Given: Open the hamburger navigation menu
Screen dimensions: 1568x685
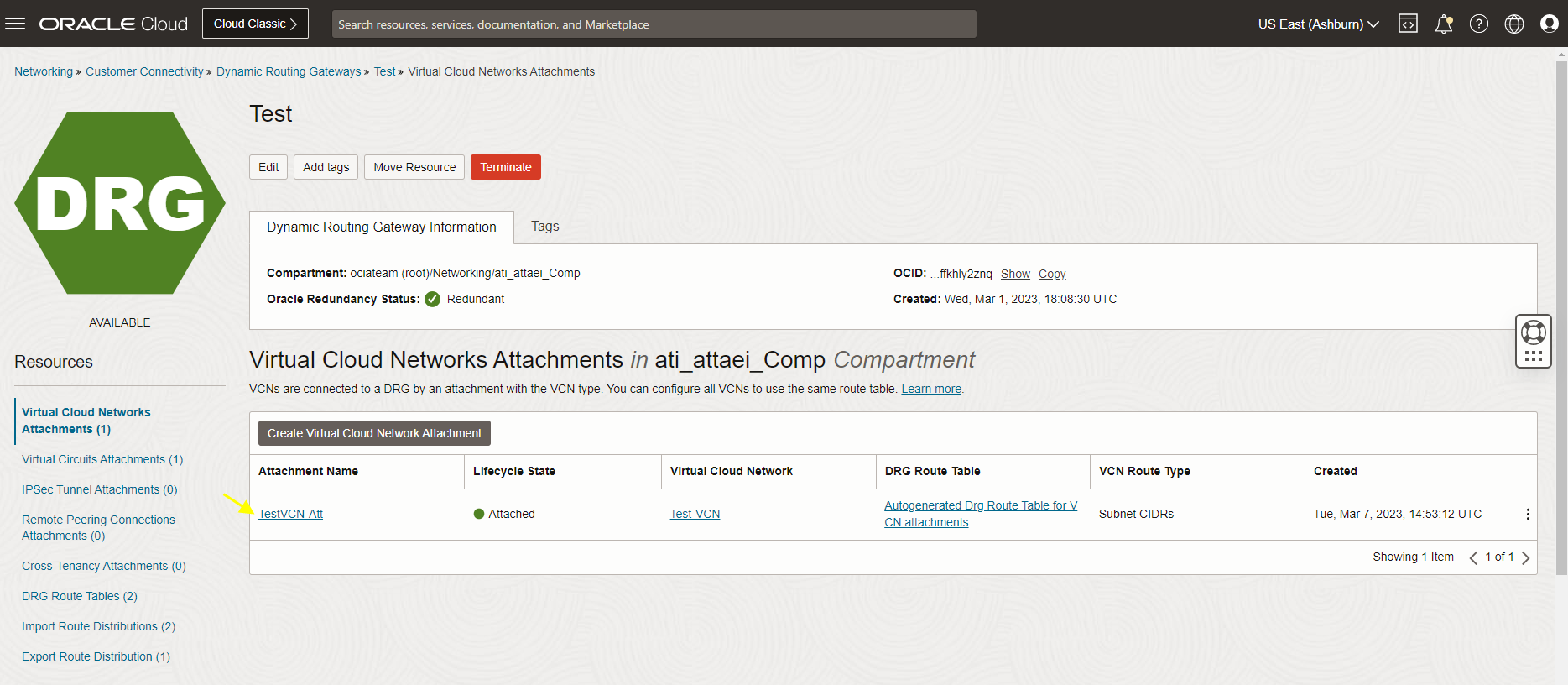Looking at the screenshot, I should pos(15,24).
